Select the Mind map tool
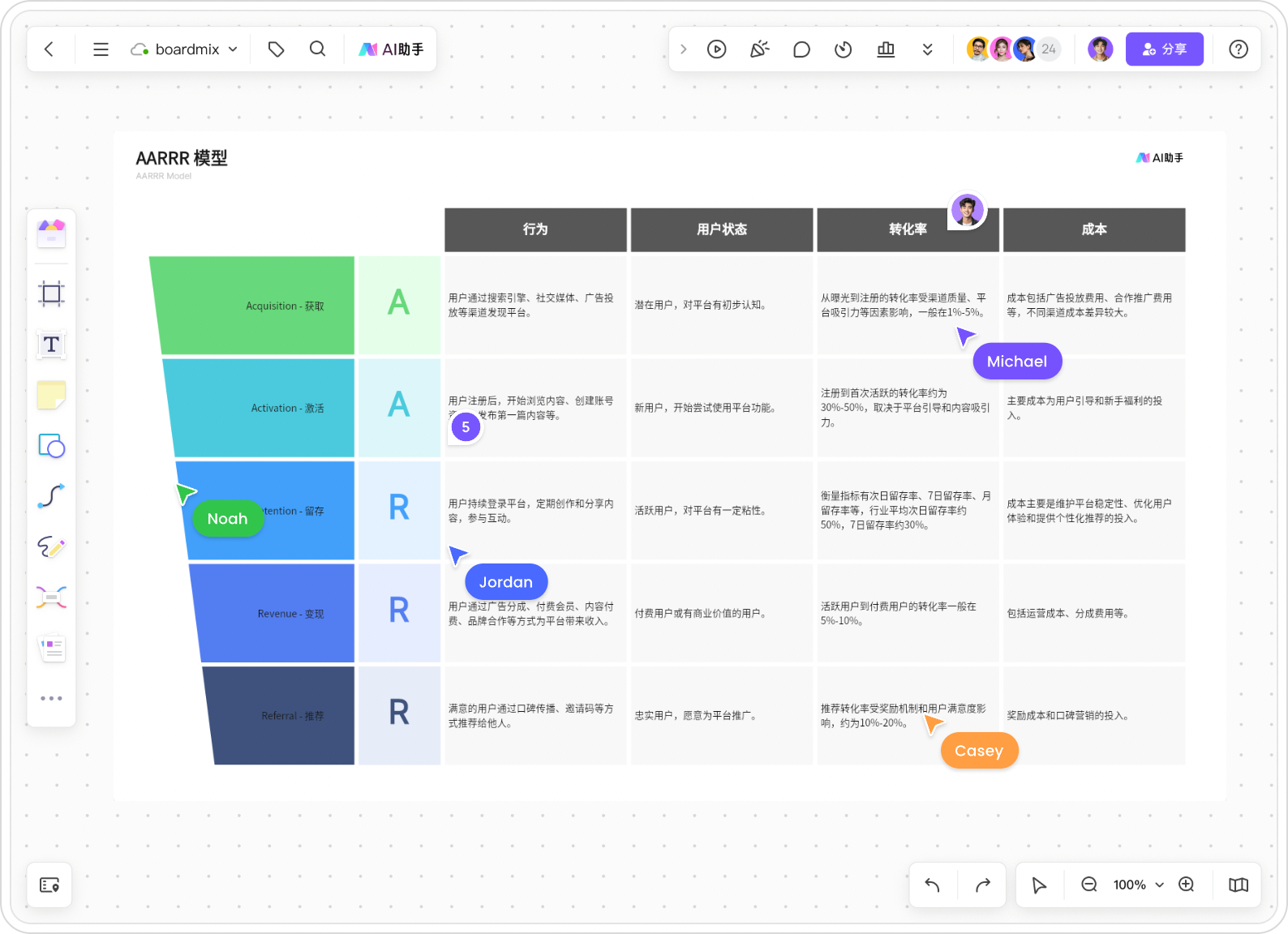Screen dimensions: 1288x934 (x=51, y=598)
